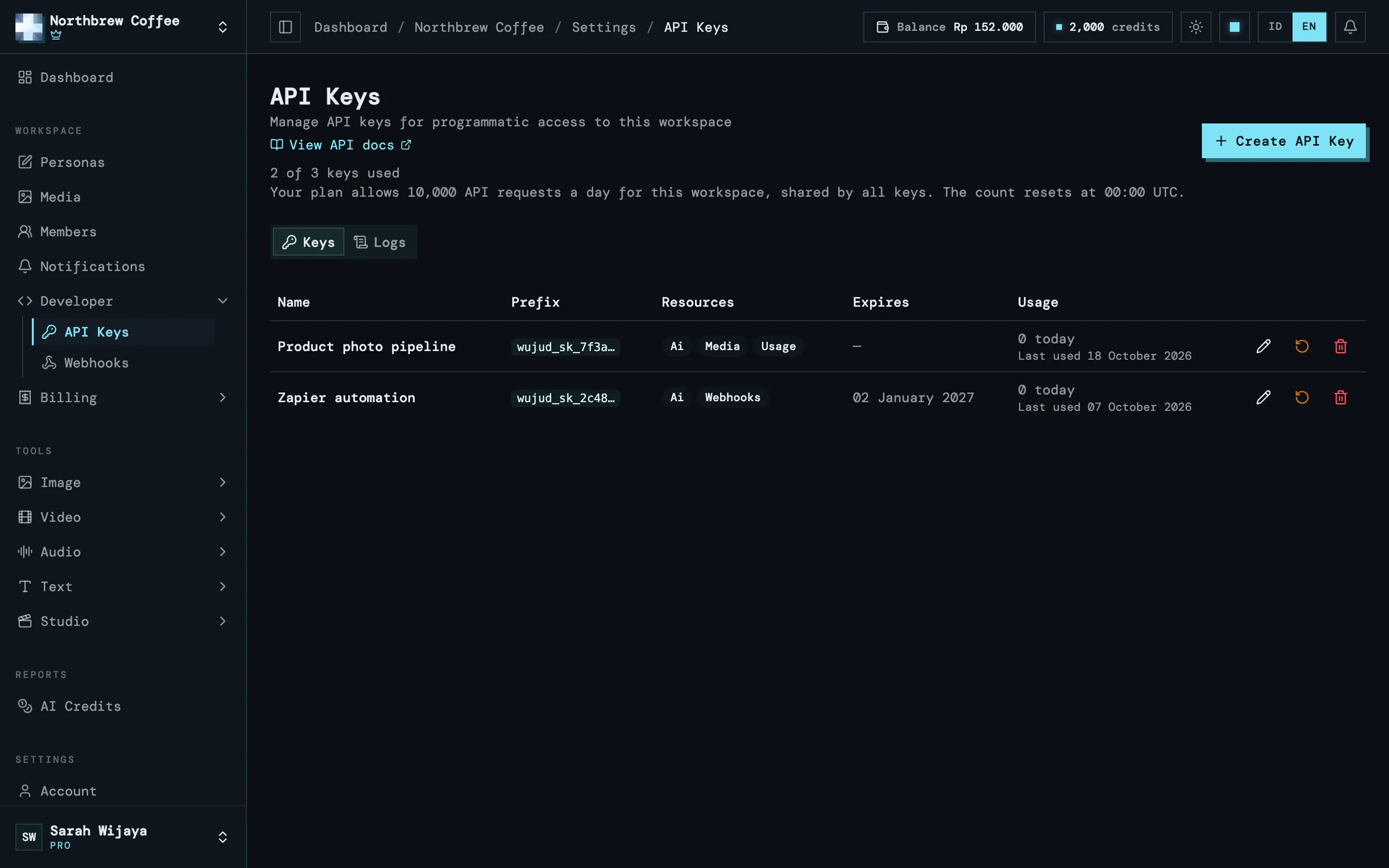Open Account settings
This screenshot has width=1389, height=868.
click(123, 791)
